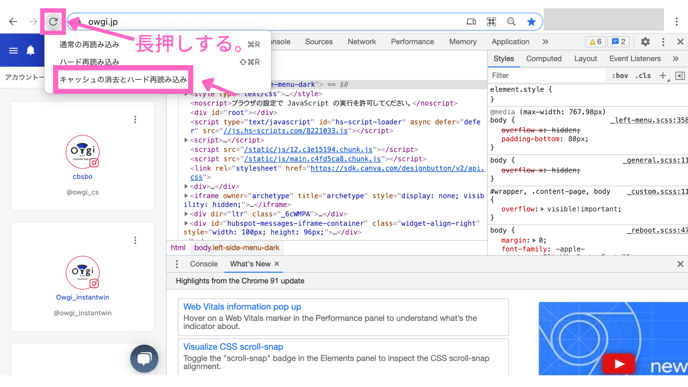Click the Styles filter input field

coord(547,75)
